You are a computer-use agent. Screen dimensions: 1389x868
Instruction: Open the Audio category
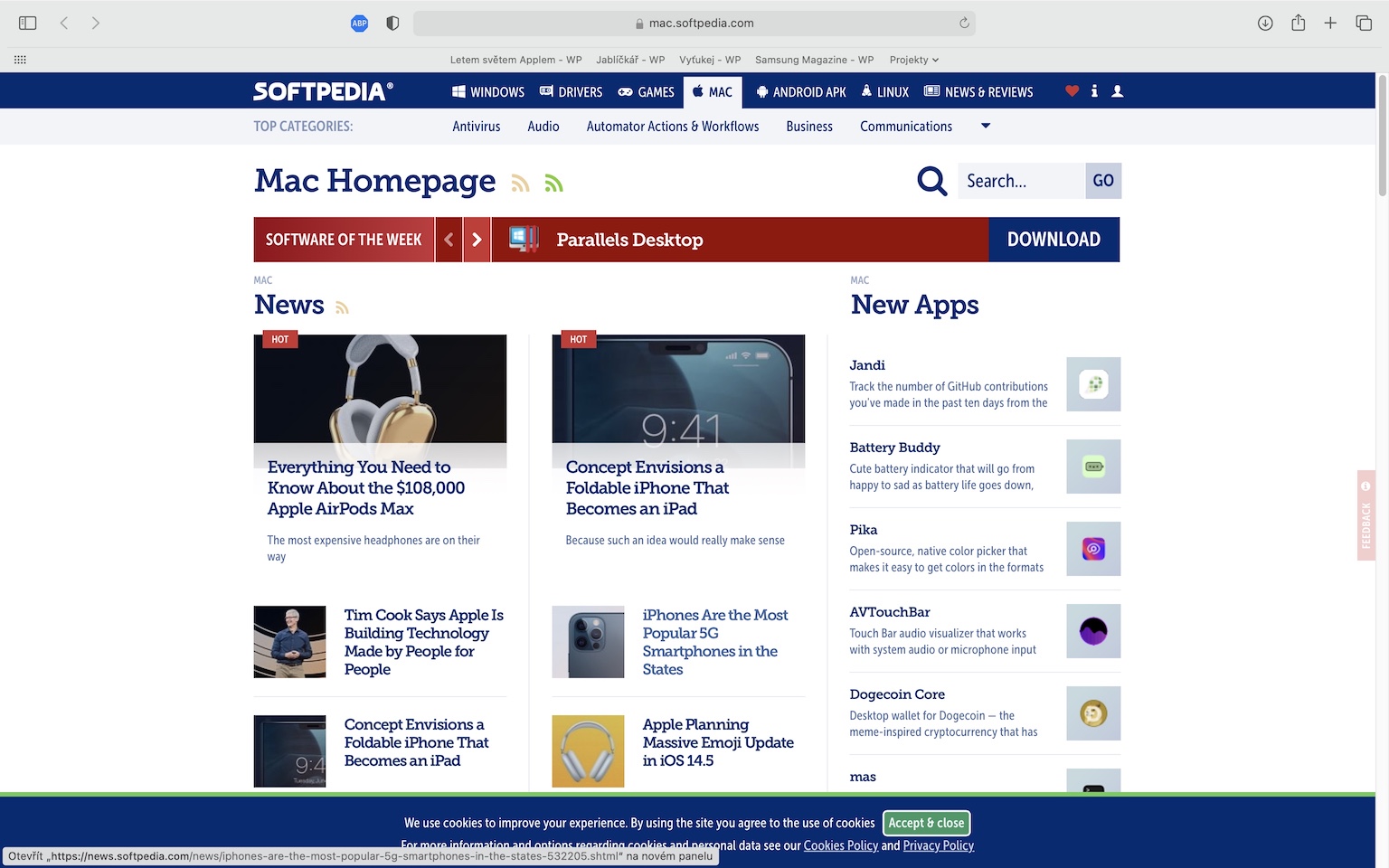click(x=543, y=127)
